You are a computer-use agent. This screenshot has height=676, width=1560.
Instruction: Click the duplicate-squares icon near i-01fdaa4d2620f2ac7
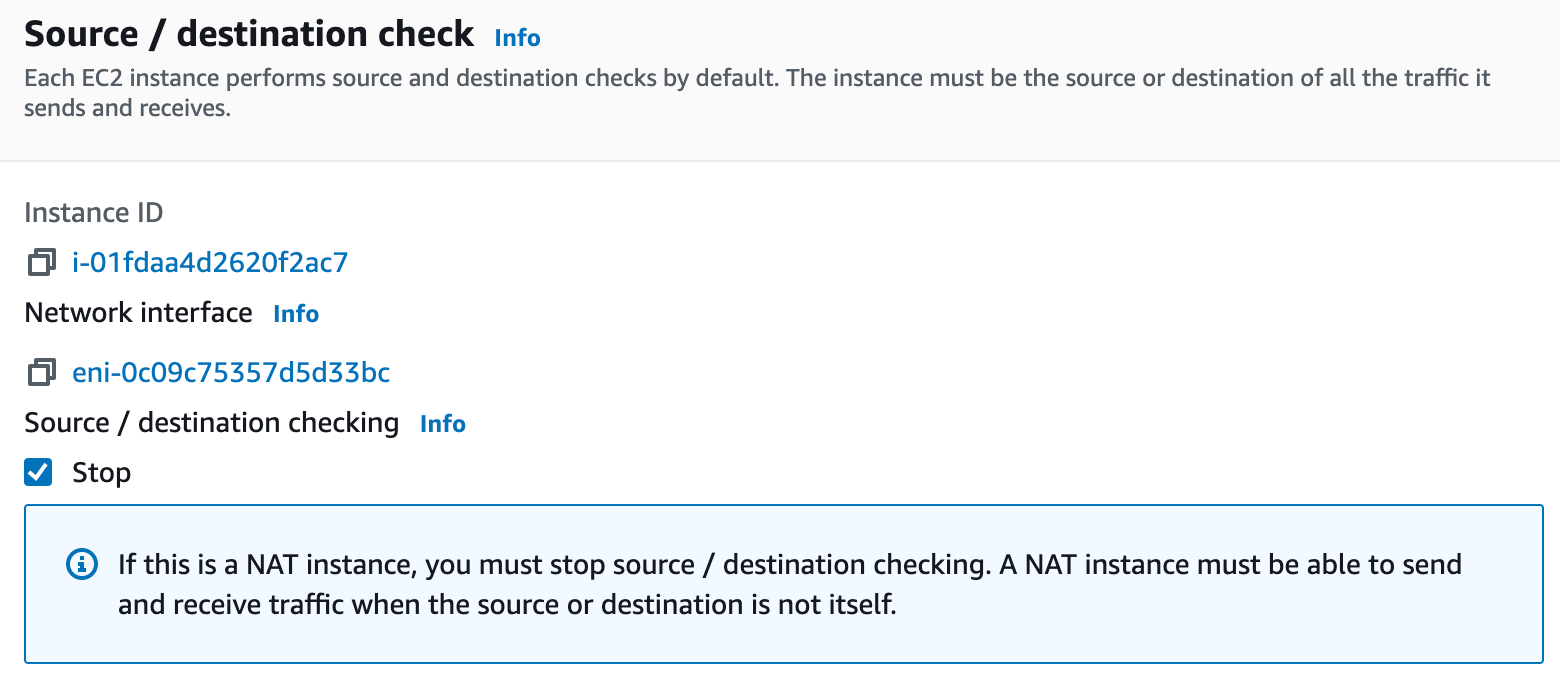point(40,262)
